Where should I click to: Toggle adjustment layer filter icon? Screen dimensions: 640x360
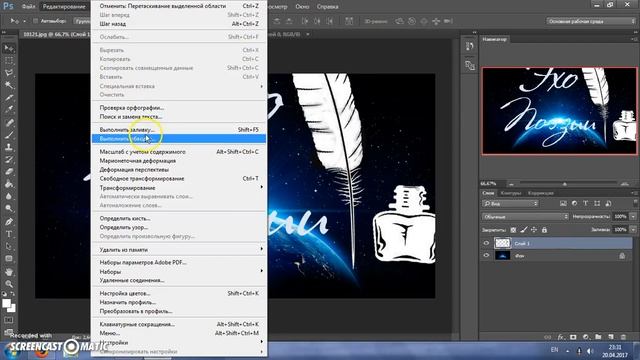pos(574,203)
